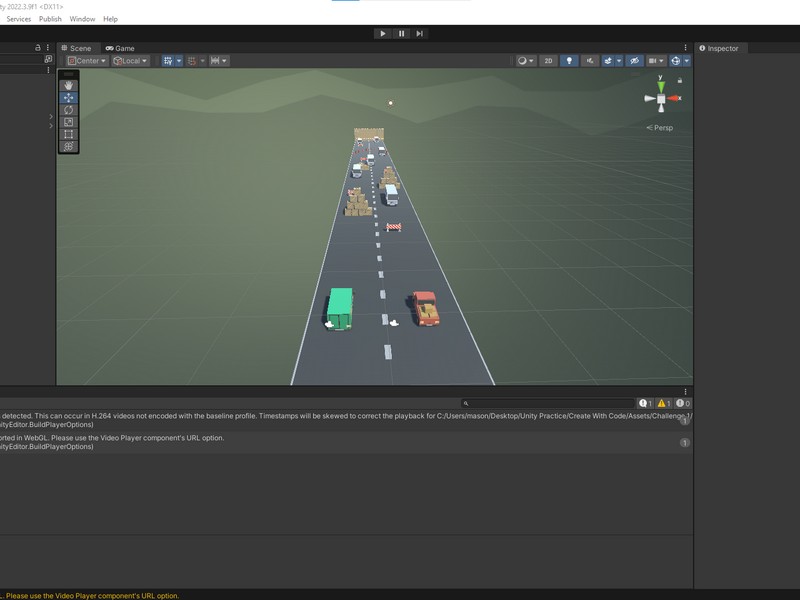Click the Step frame button

pyautogui.click(x=419, y=33)
